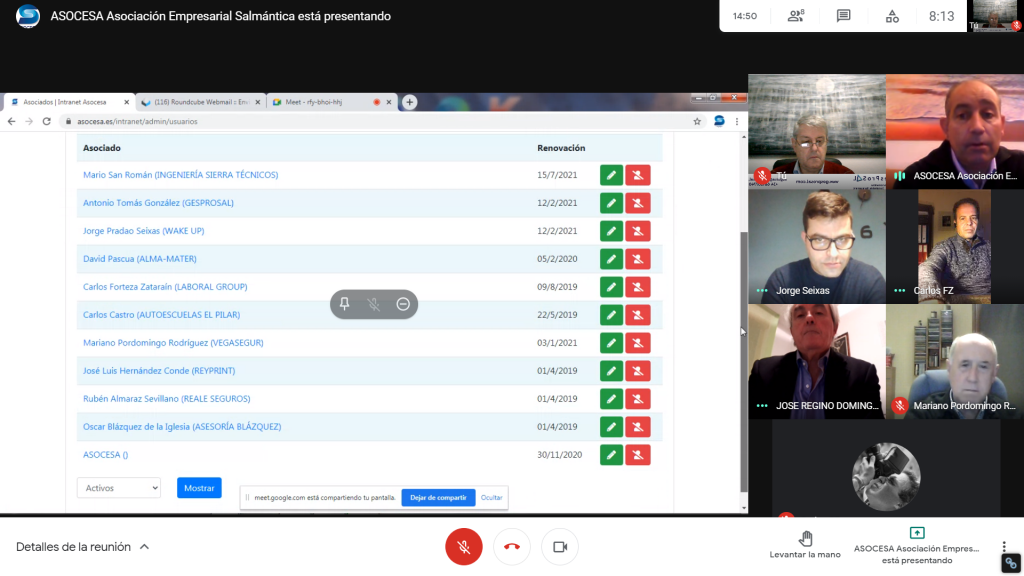Edit Antonio Tomás González entry

pos(611,203)
